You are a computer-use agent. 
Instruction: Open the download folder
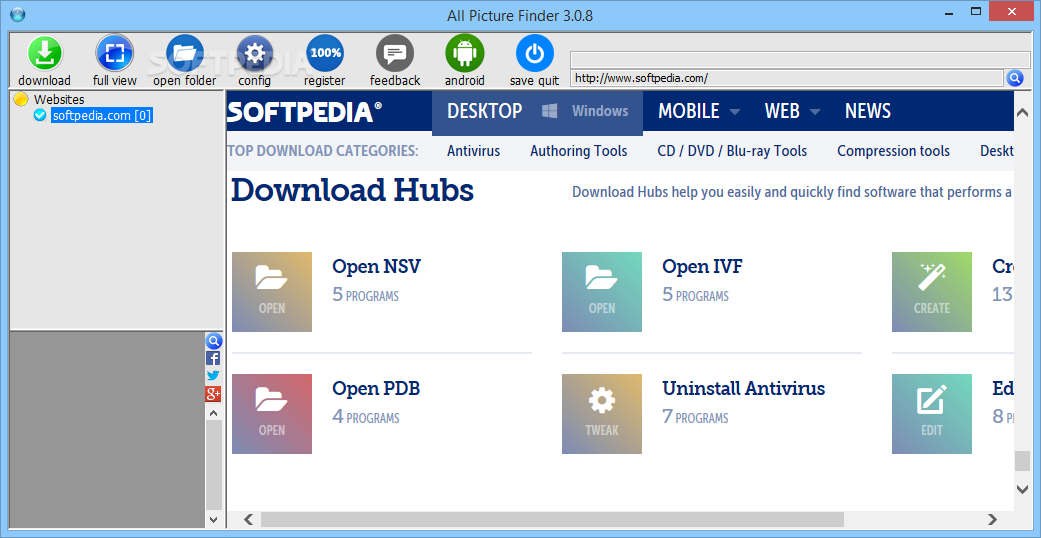pyautogui.click(x=185, y=53)
